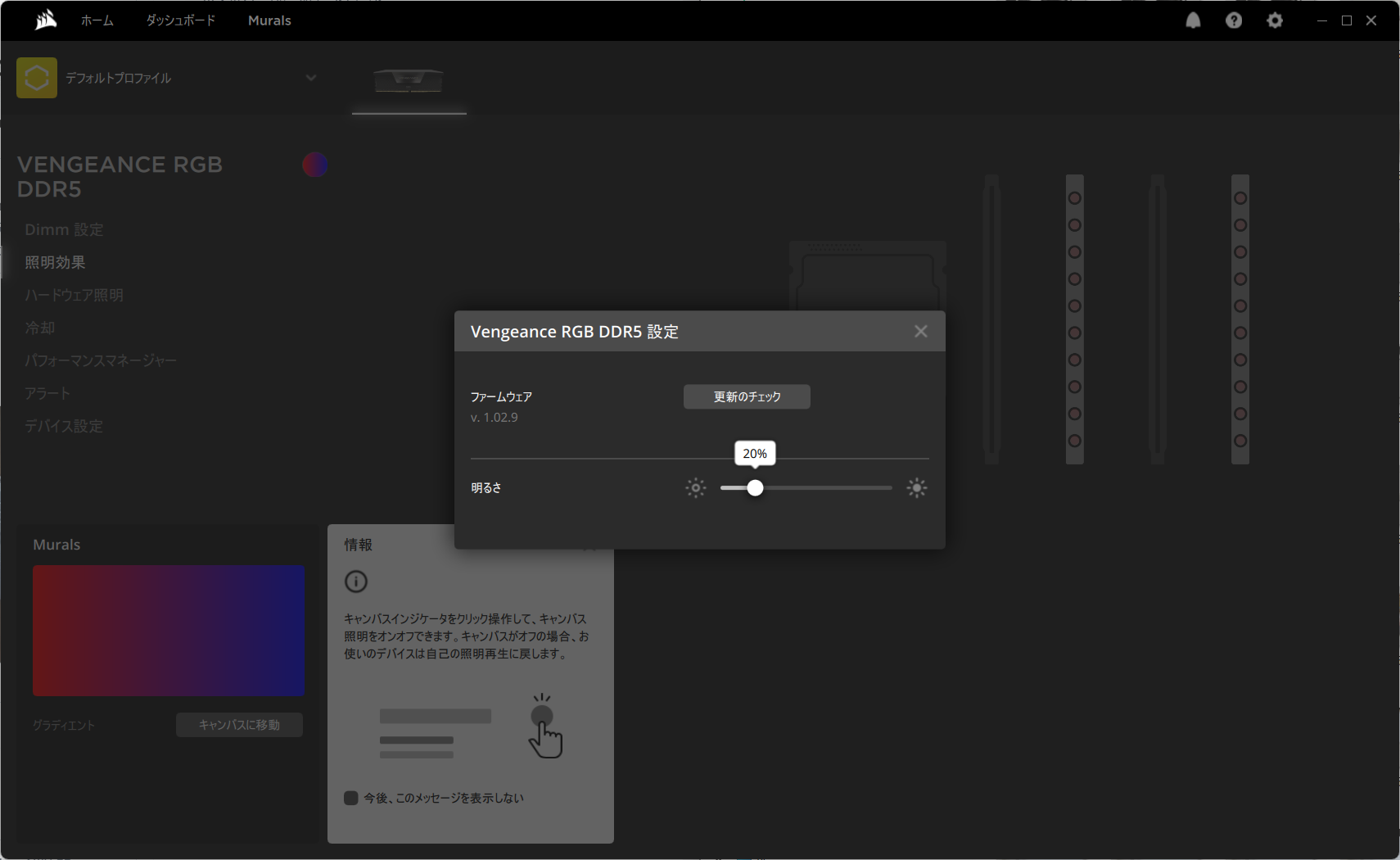The height and width of the screenshot is (860, 1400).
Task: Click the firmware update check button
Action: pyautogui.click(x=747, y=396)
